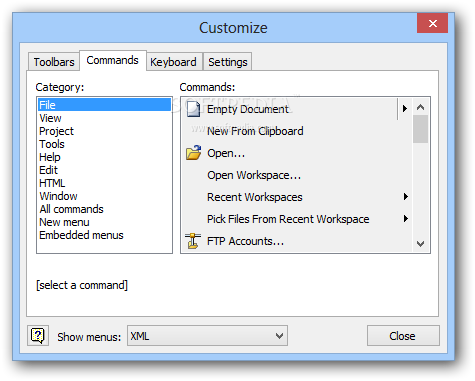475x381 pixels.
Task: Select the Help category
Action: (104, 157)
